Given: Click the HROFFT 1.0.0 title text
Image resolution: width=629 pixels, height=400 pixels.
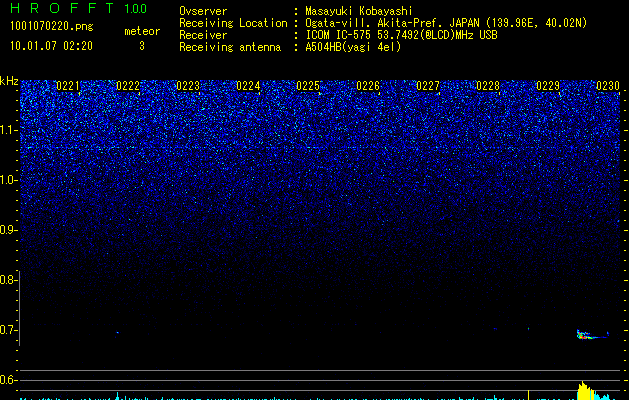Looking at the screenshot, I should (78, 8).
